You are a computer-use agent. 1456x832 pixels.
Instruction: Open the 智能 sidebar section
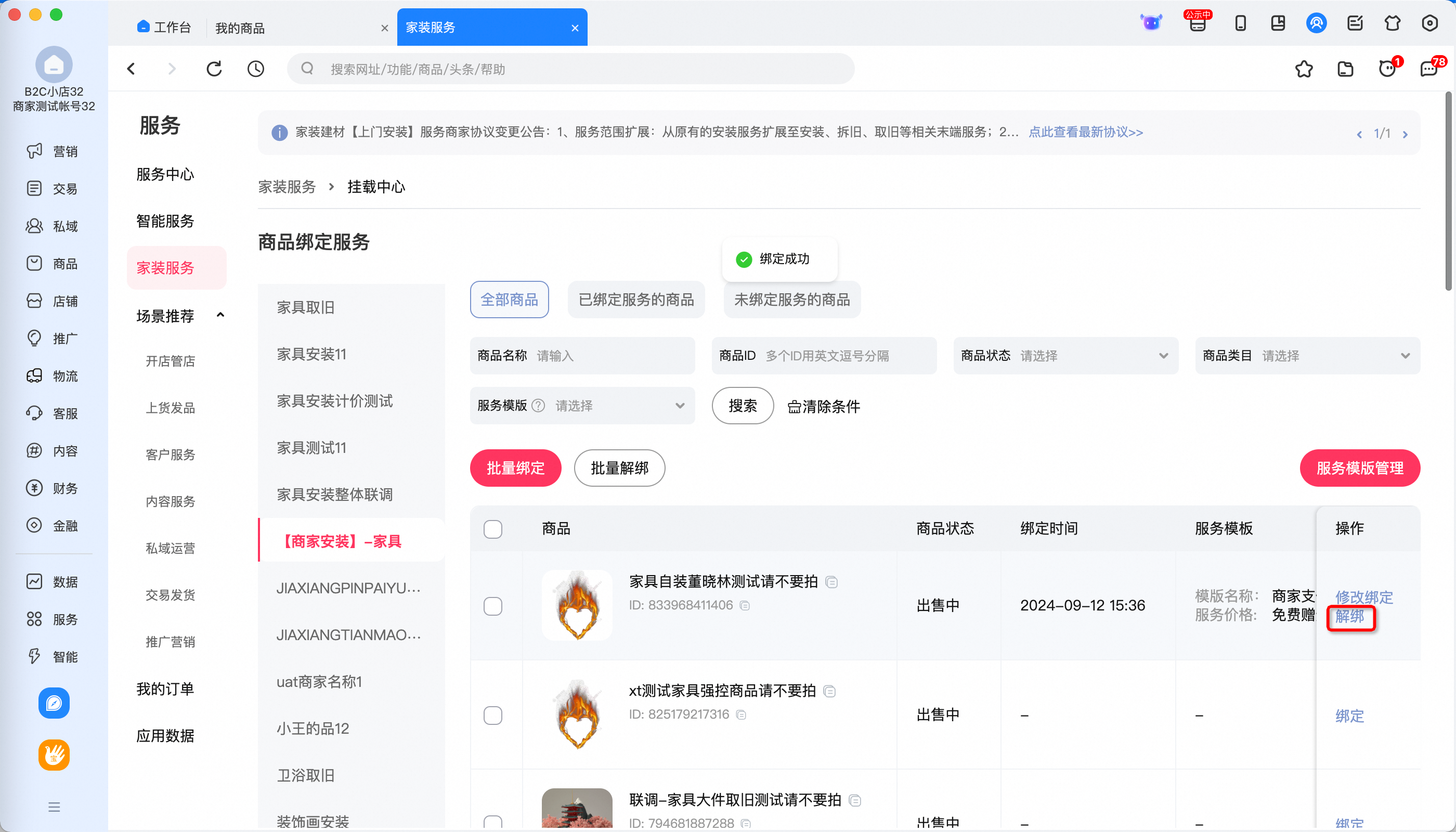[53, 657]
